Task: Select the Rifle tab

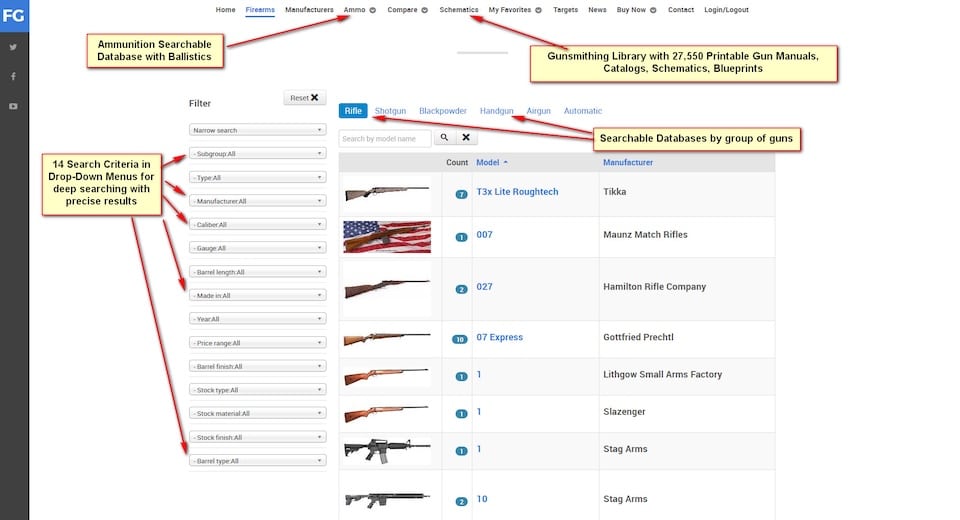Action: 353,111
